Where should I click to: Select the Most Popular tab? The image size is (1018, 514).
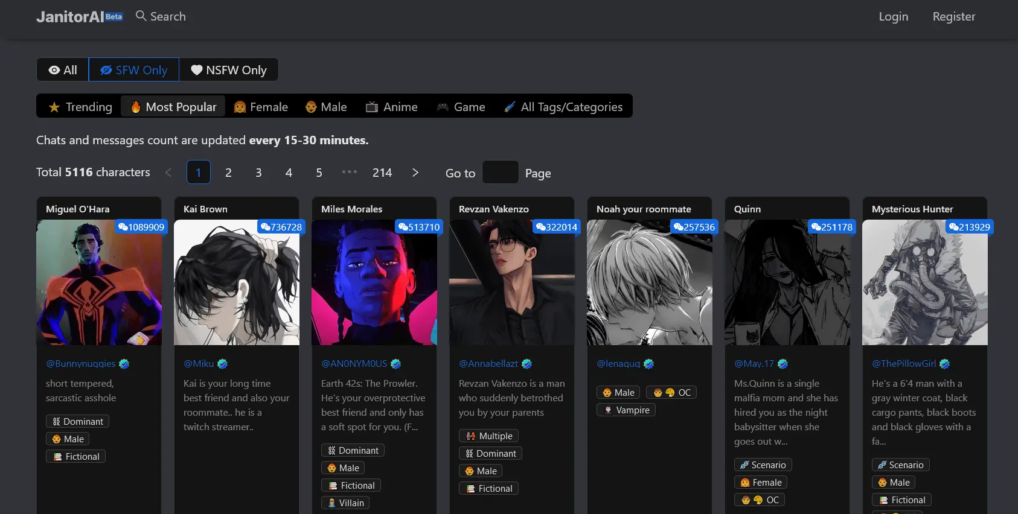[x=172, y=107]
